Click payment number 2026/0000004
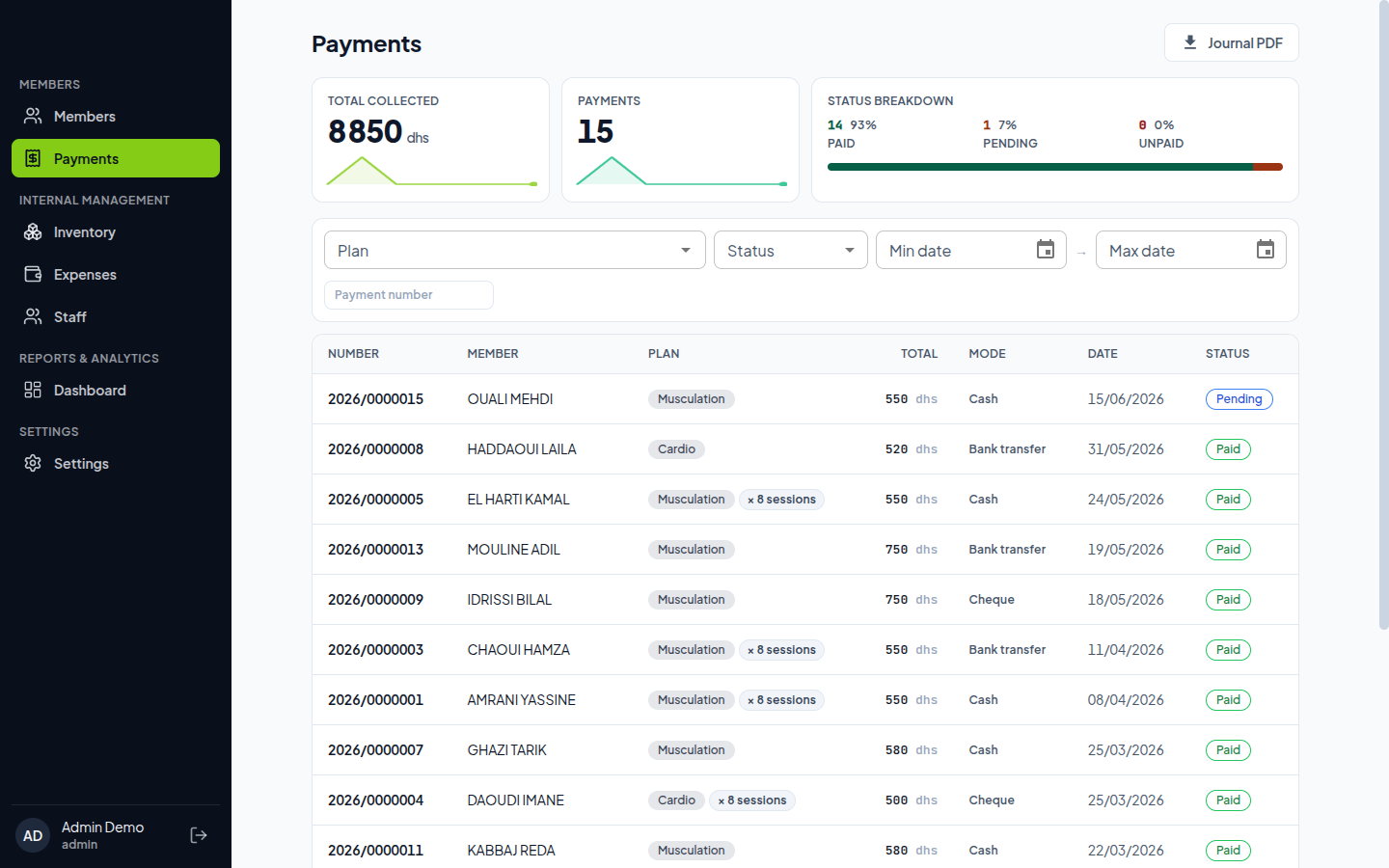 (x=375, y=800)
